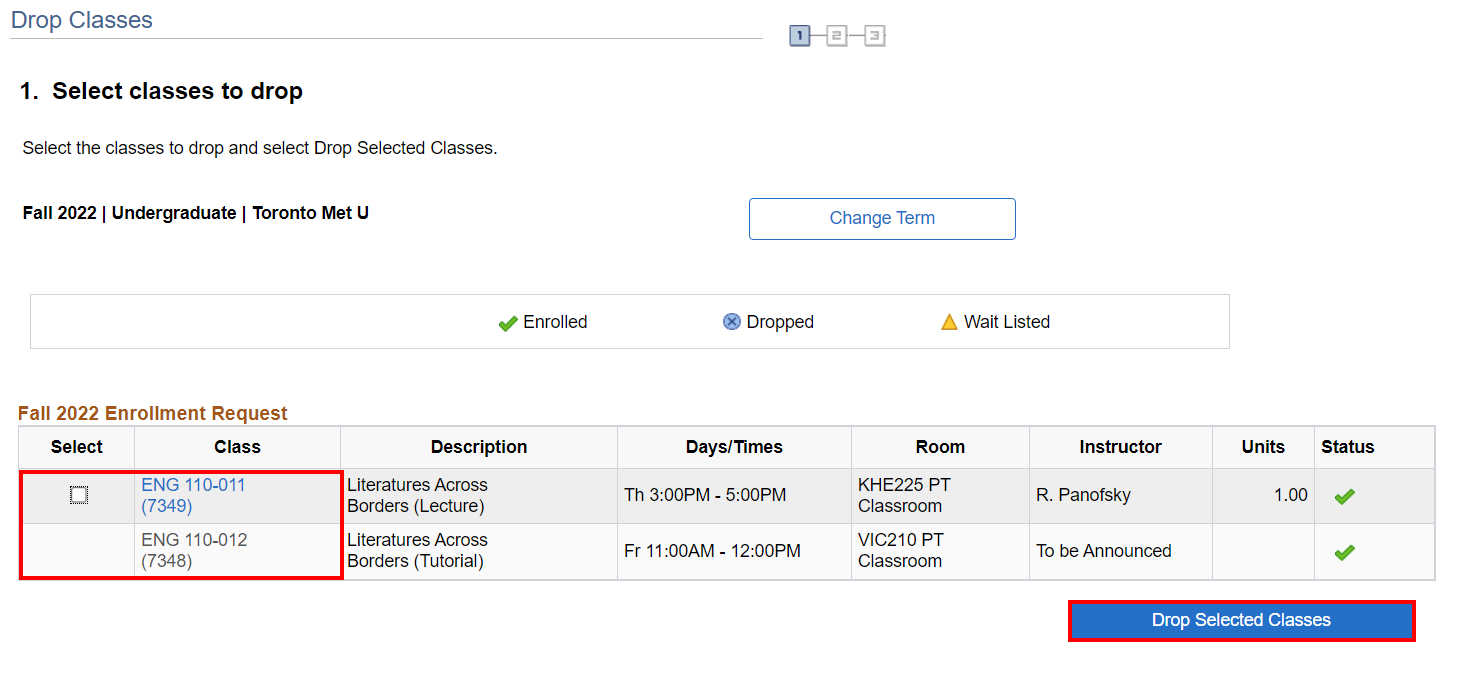Click the yellow Wait Listed triangle icon
This screenshot has width=1459, height=684.
(949, 322)
